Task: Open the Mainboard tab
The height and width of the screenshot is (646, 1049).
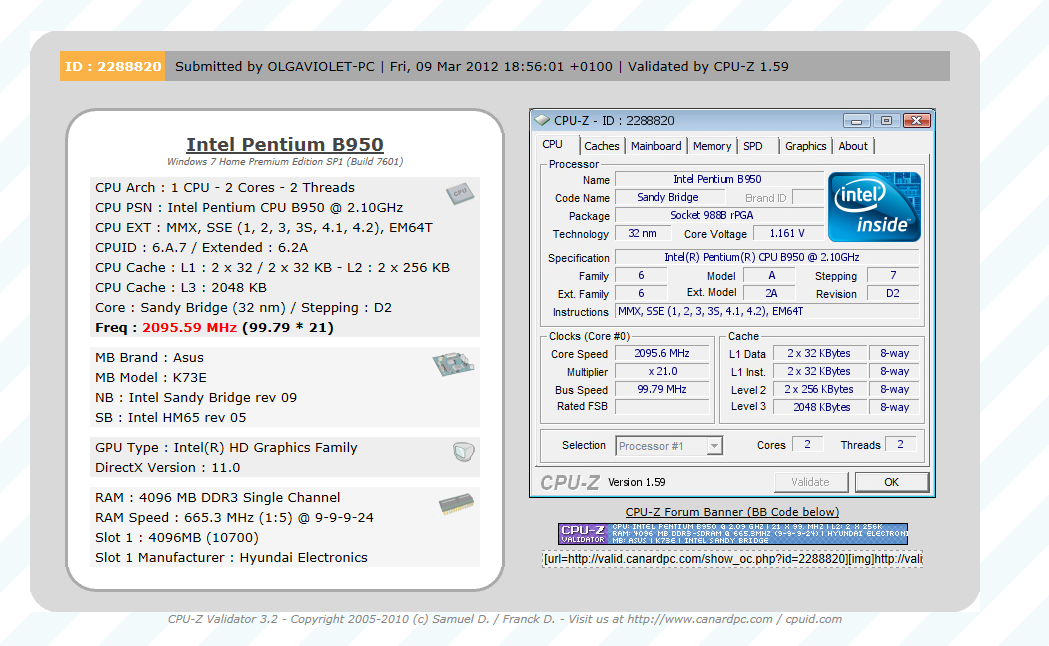Action: (x=656, y=146)
